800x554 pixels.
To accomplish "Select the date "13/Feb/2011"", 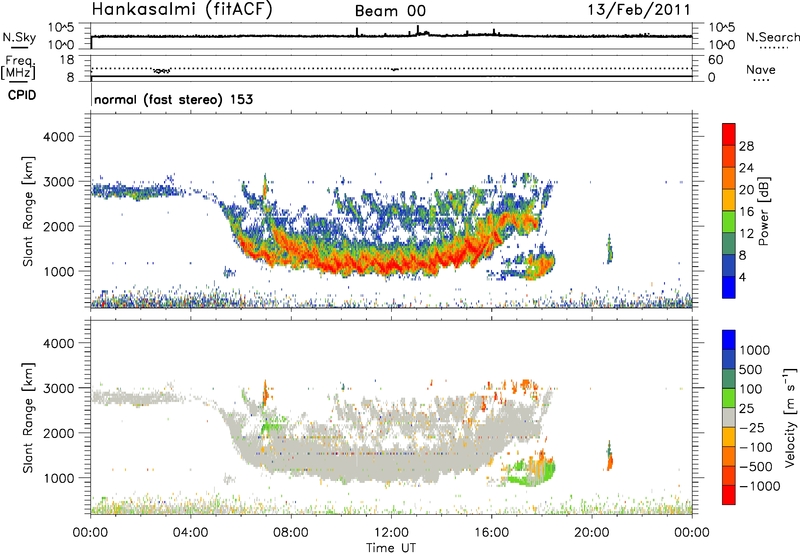I will coord(639,10).
